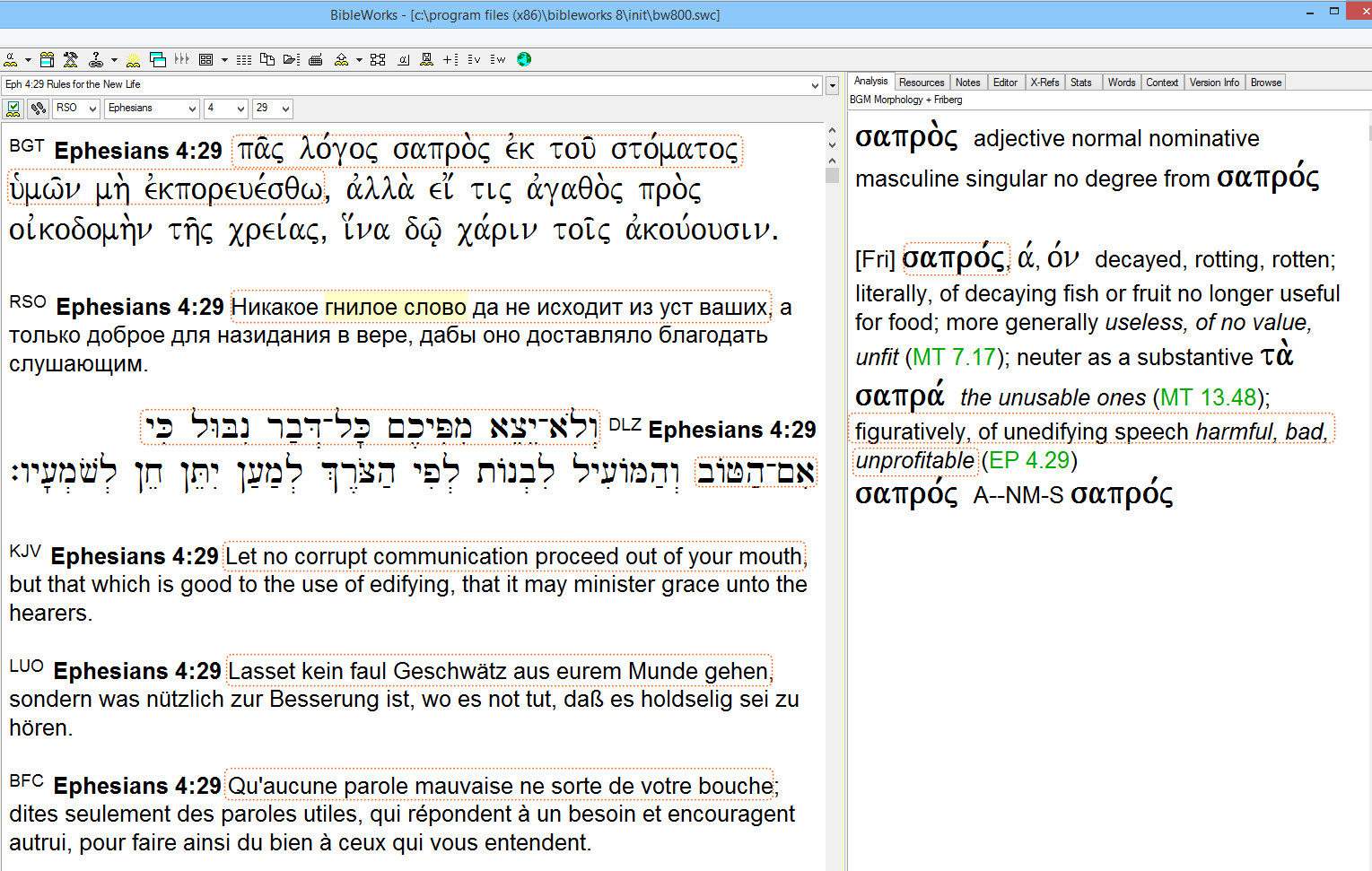Click the plus list icon
This screenshot has width=1372, height=871.
450,59
